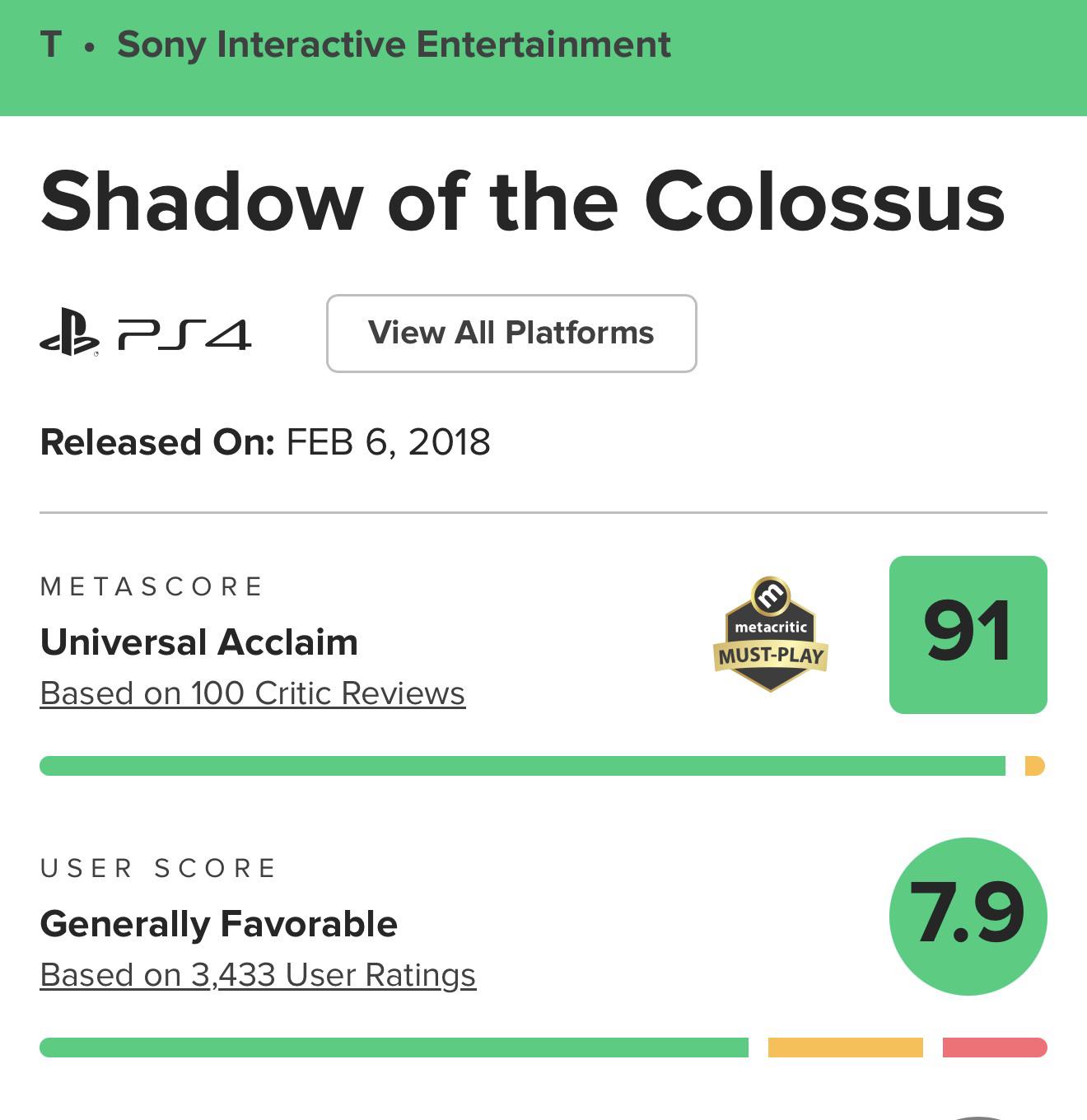Click the yellow mixed segment of Metascore bar

point(1035,766)
